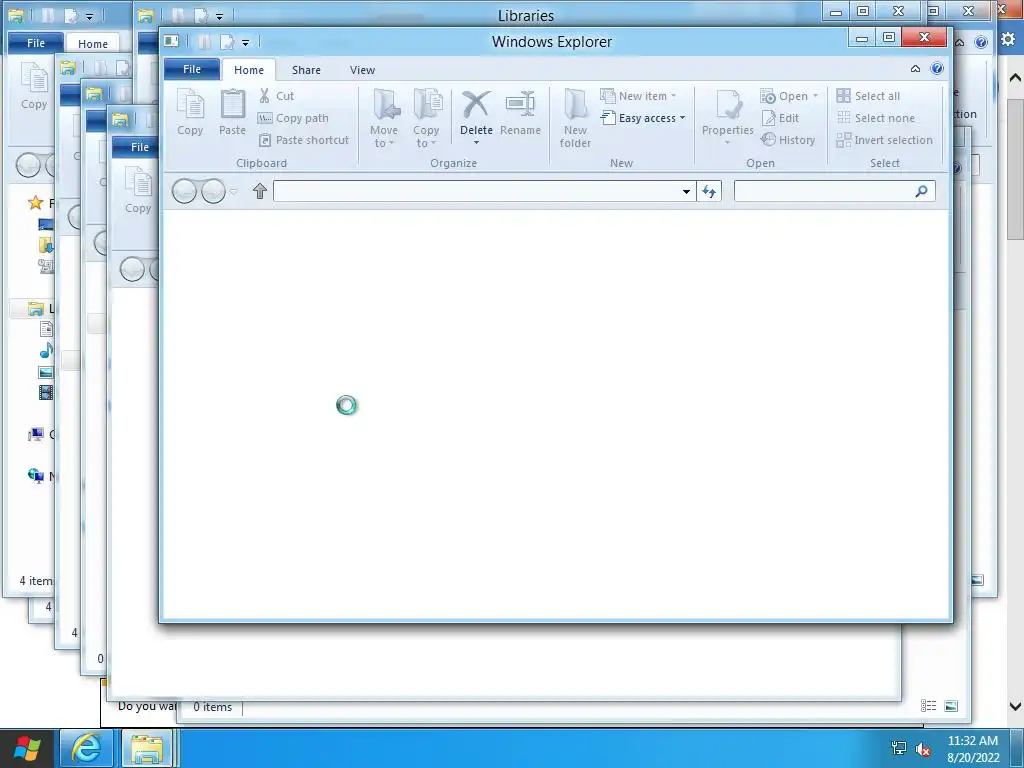Select the Cut scissors command
This screenshot has width=1024, height=768.
(x=276, y=96)
